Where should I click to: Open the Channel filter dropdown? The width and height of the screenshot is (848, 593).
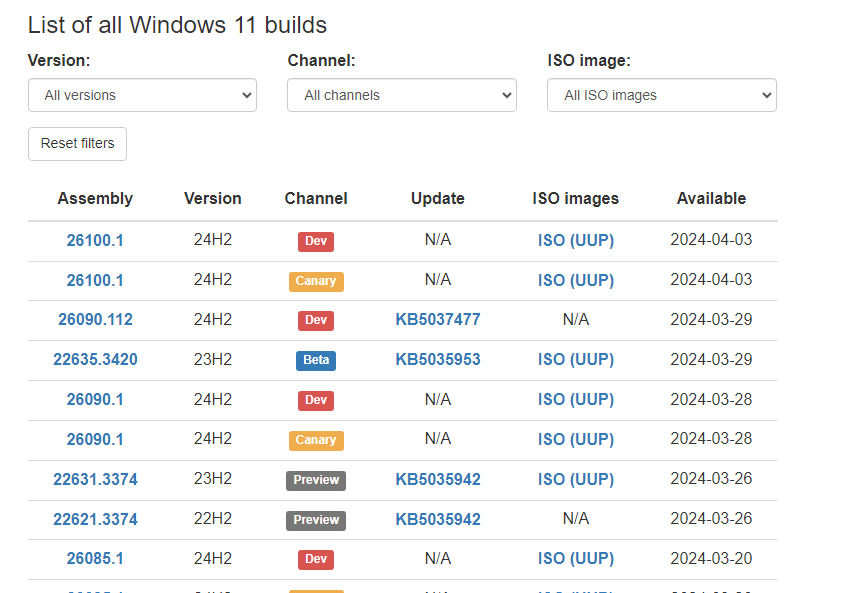(x=402, y=95)
